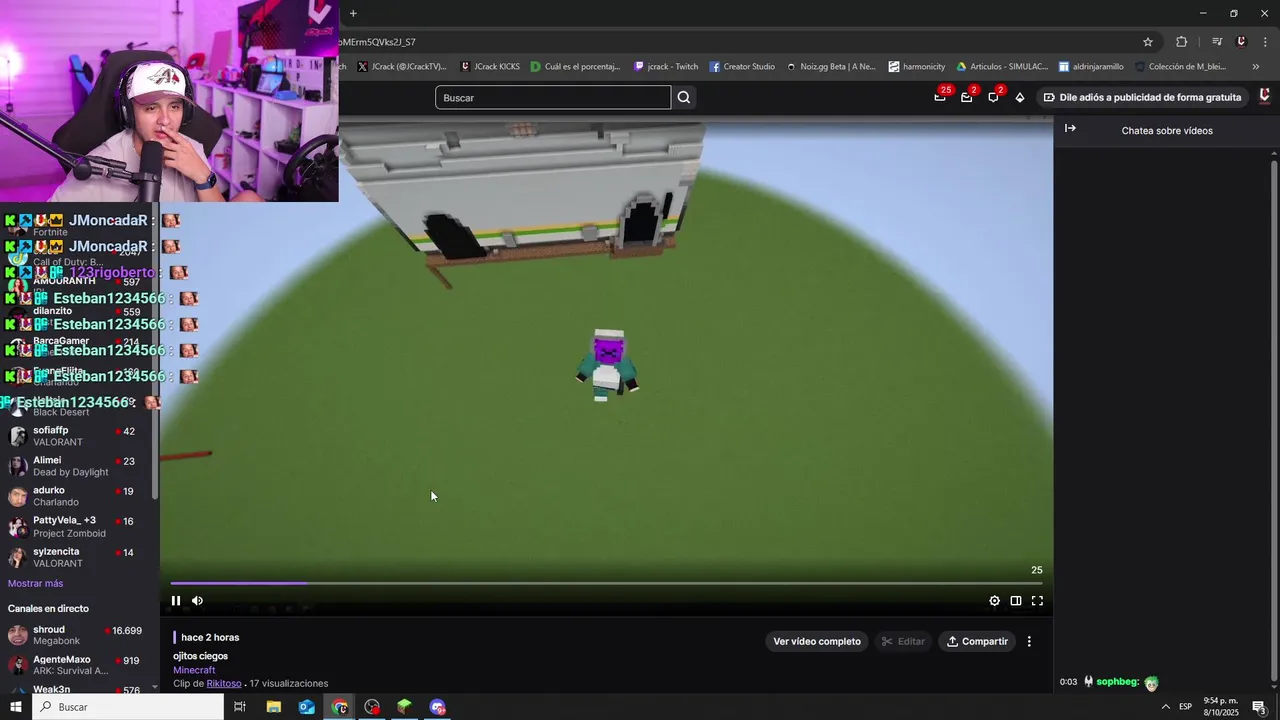
Task: Click the 'Chatea sobre vídeos' chat header
Action: point(1167,131)
